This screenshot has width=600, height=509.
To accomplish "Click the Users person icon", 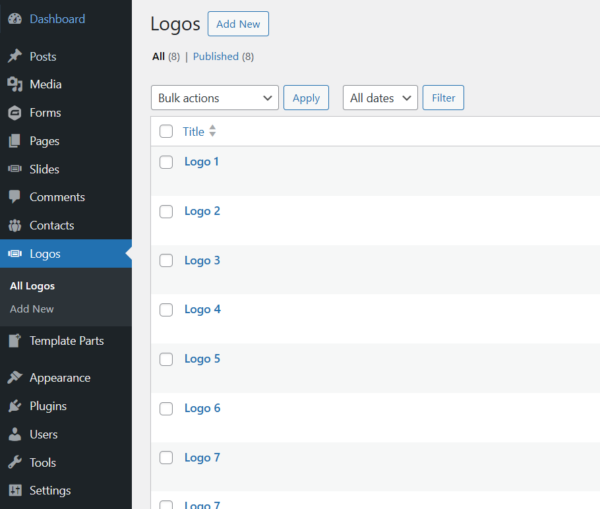I will tap(15, 434).
